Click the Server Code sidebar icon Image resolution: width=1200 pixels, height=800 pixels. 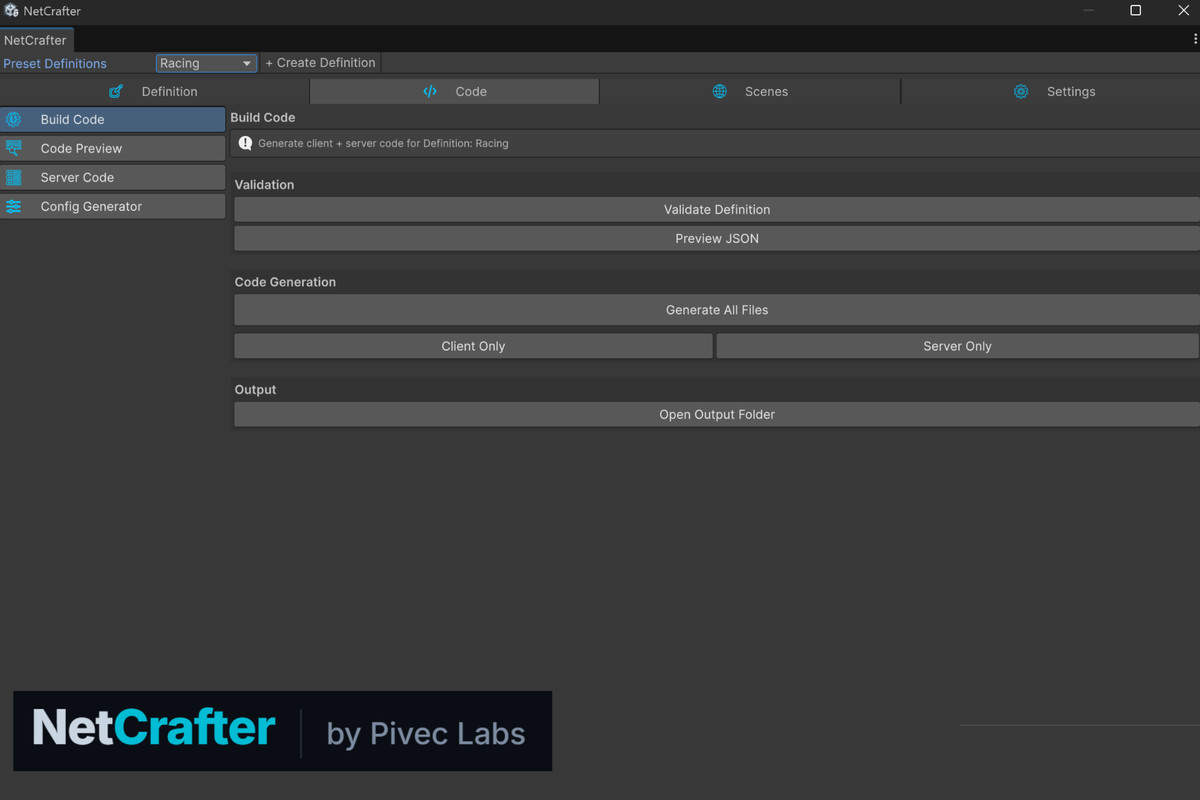tap(14, 177)
